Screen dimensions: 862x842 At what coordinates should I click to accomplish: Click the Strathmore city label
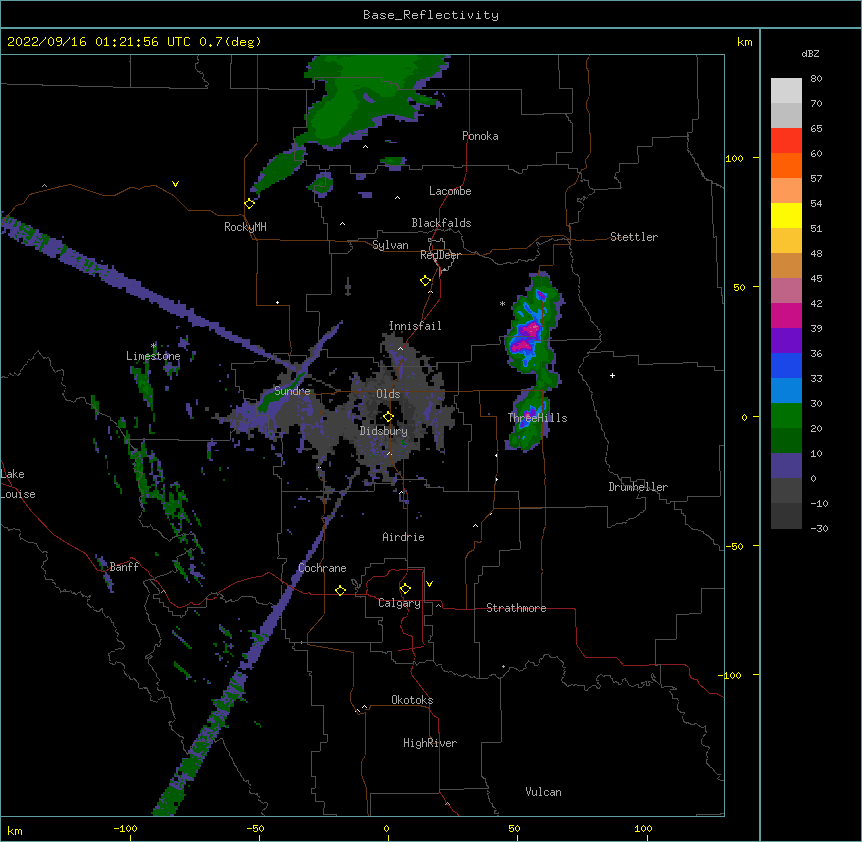point(516,608)
